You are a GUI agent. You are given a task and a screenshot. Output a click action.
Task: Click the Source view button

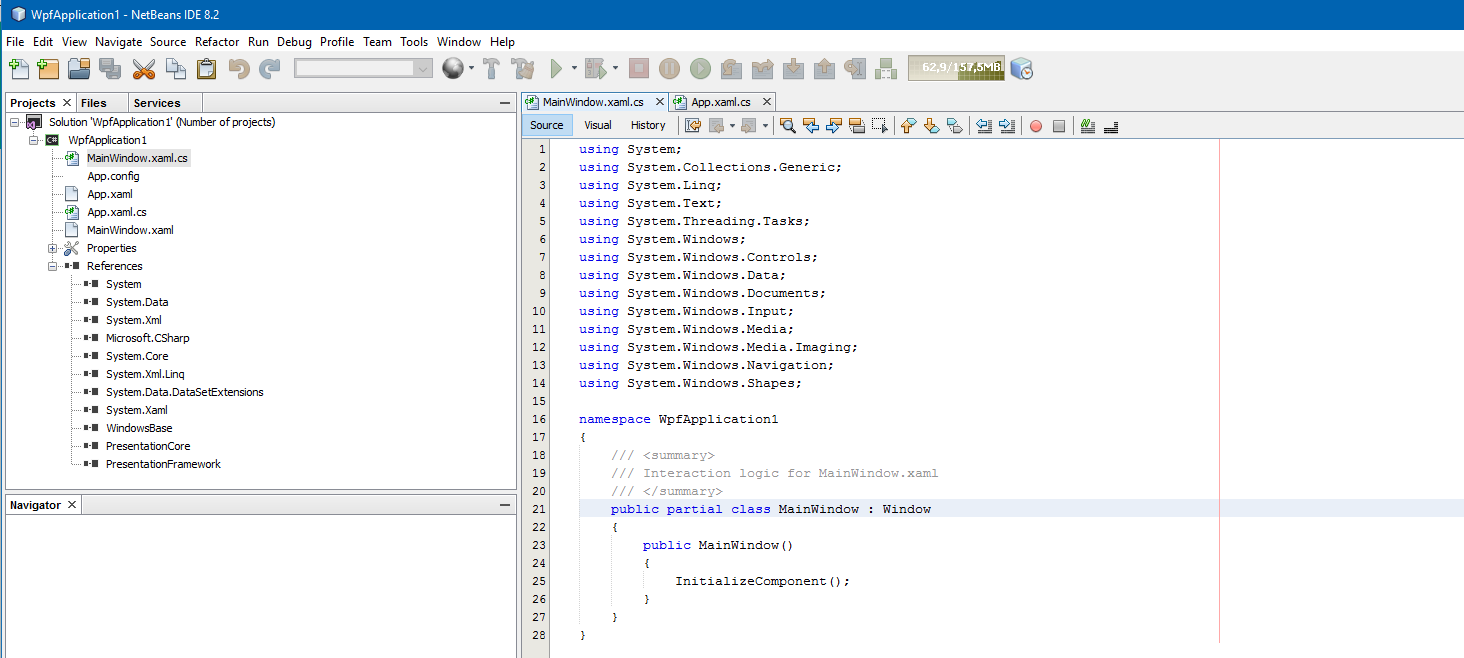[x=546, y=125]
